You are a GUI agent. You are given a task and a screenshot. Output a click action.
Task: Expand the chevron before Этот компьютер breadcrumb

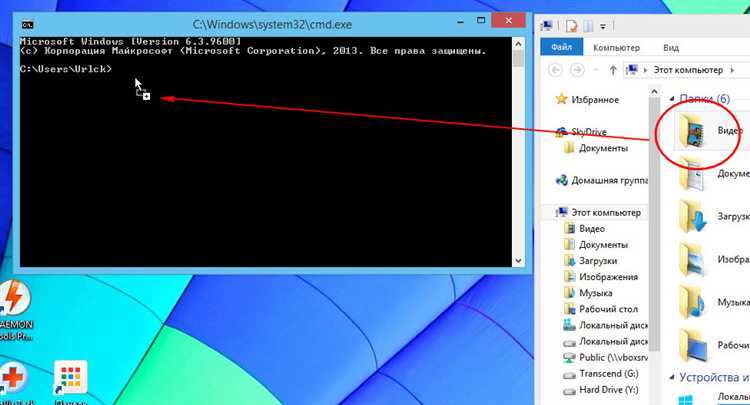(x=645, y=70)
